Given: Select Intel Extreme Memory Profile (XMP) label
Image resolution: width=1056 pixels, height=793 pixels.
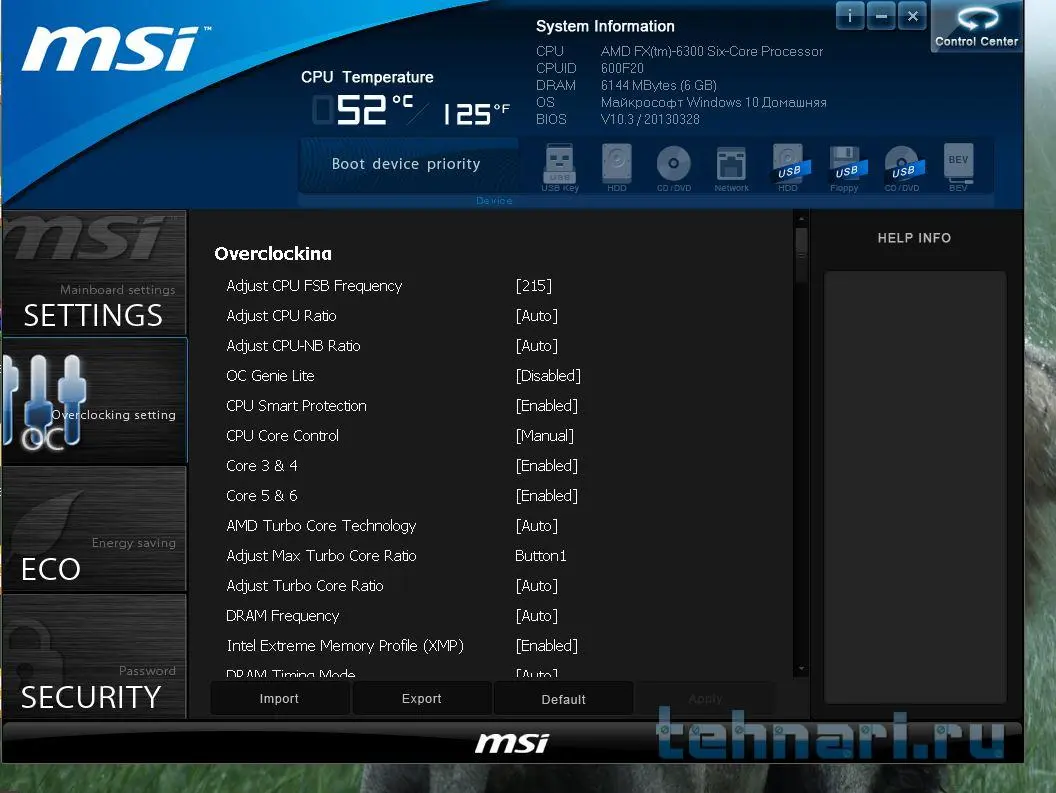Looking at the screenshot, I should coord(345,645).
